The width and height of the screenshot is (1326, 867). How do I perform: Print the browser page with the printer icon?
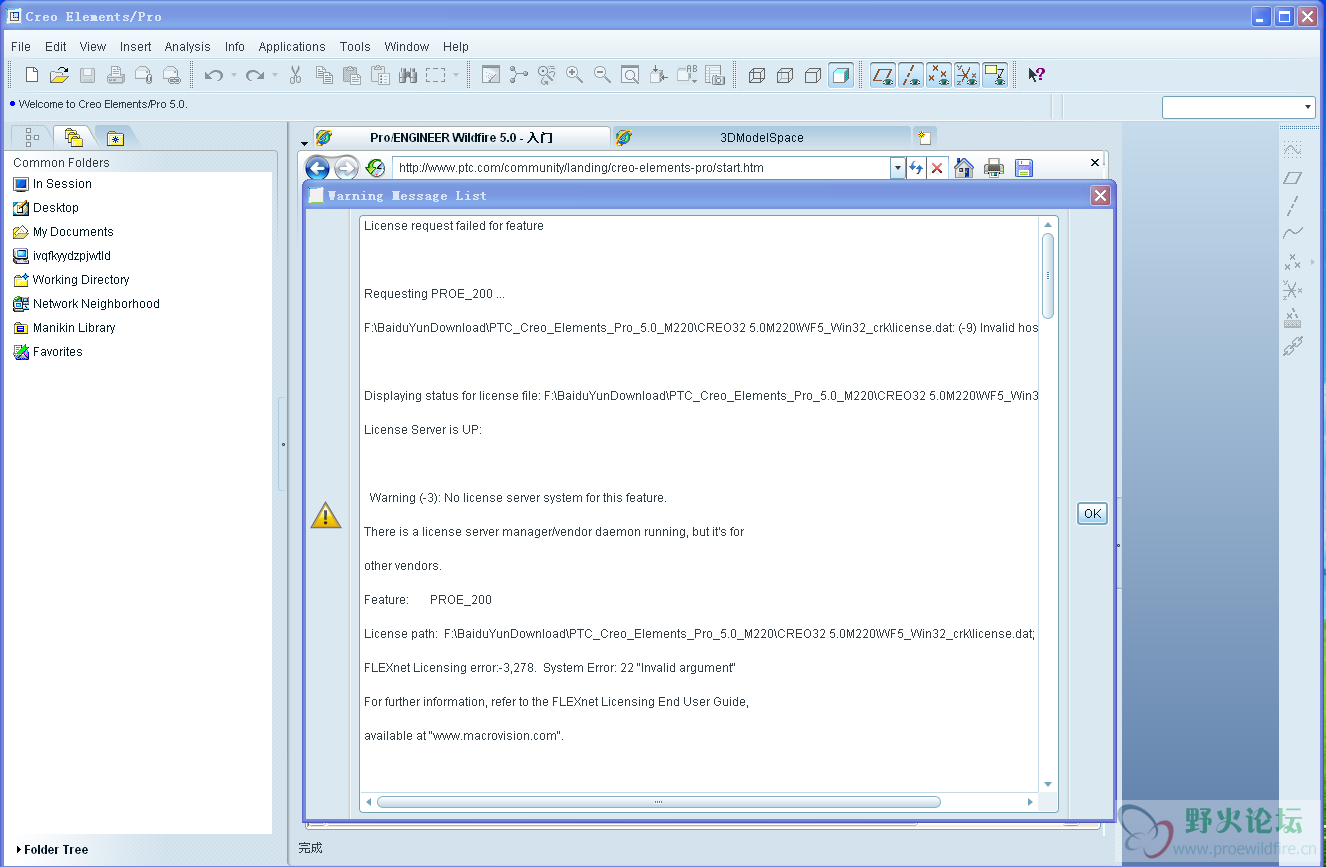pos(994,168)
